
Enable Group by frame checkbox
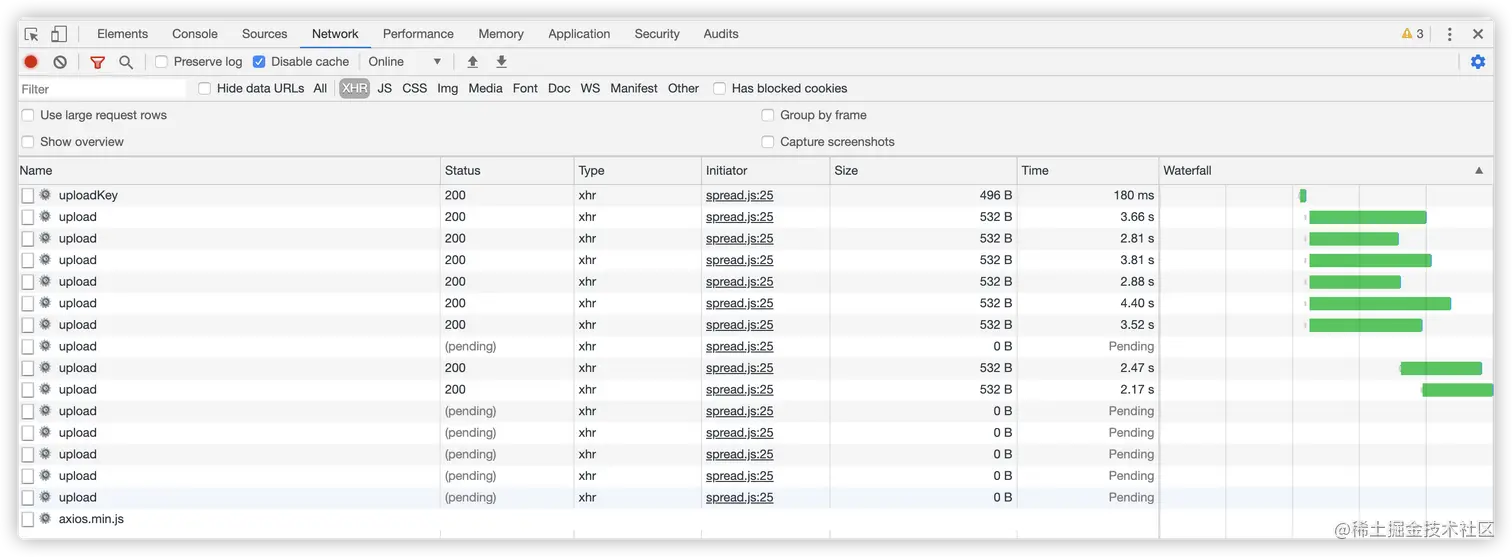pyautogui.click(x=768, y=115)
